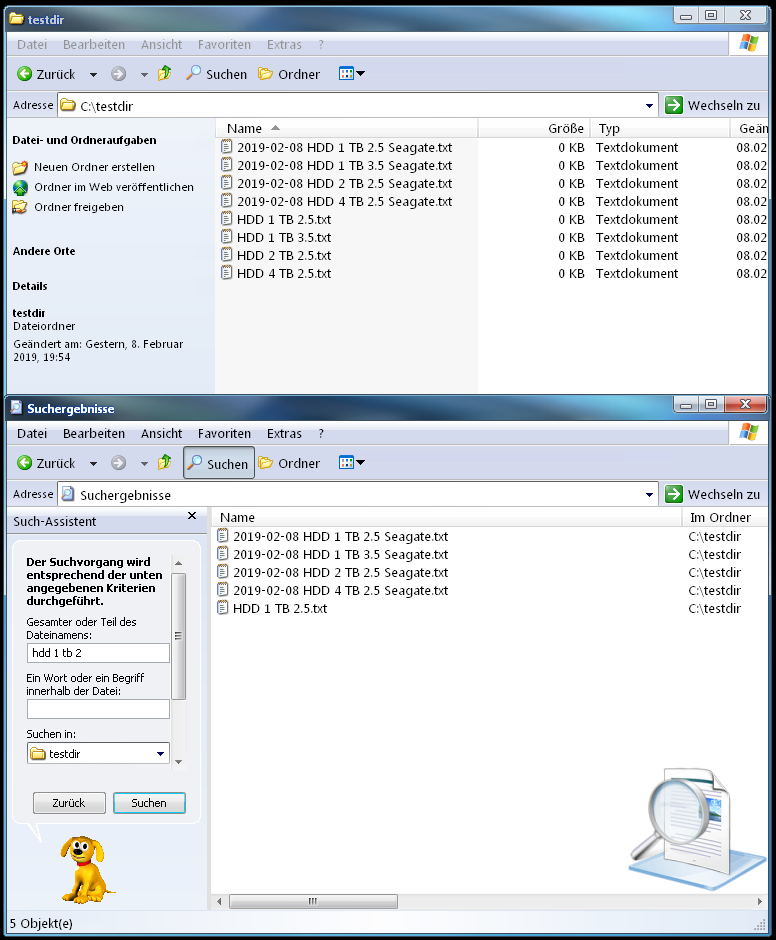Viewport: 776px width, 940px height.
Task: Click 'Ordner im Web veröffentlichen' link
Action: pos(114,187)
